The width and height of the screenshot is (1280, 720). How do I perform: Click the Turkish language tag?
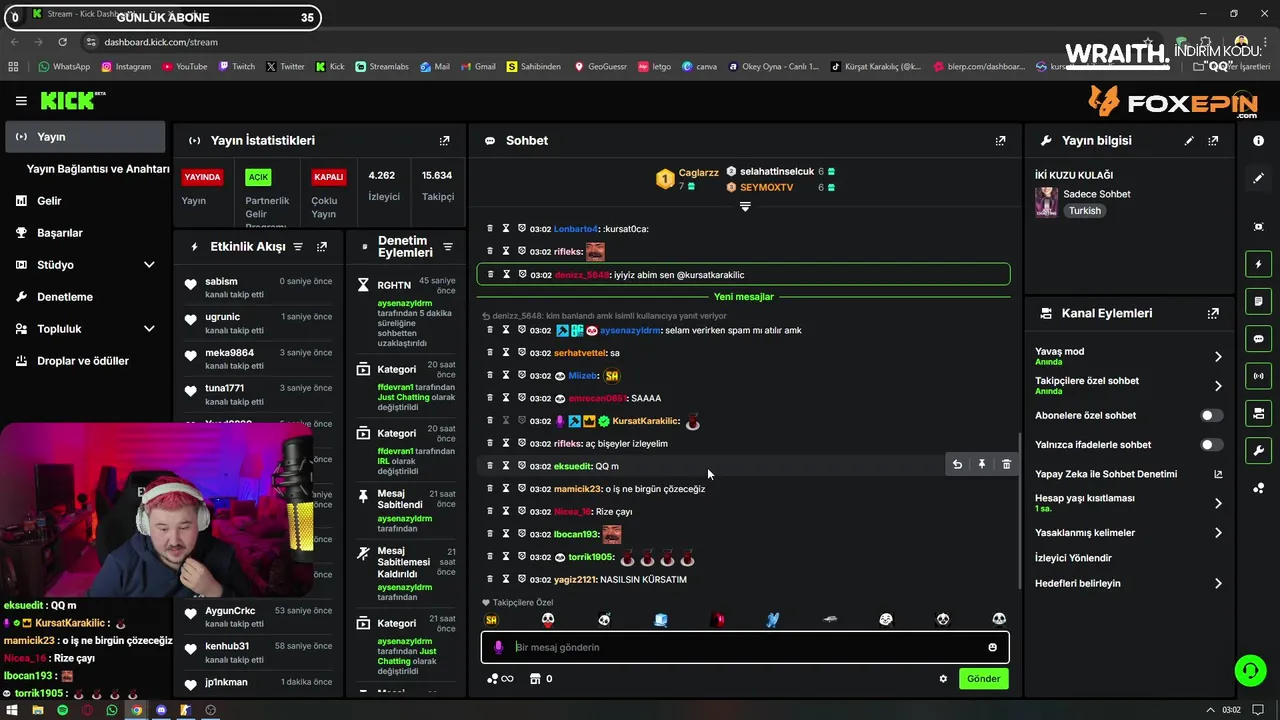click(x=1084, y=211)
